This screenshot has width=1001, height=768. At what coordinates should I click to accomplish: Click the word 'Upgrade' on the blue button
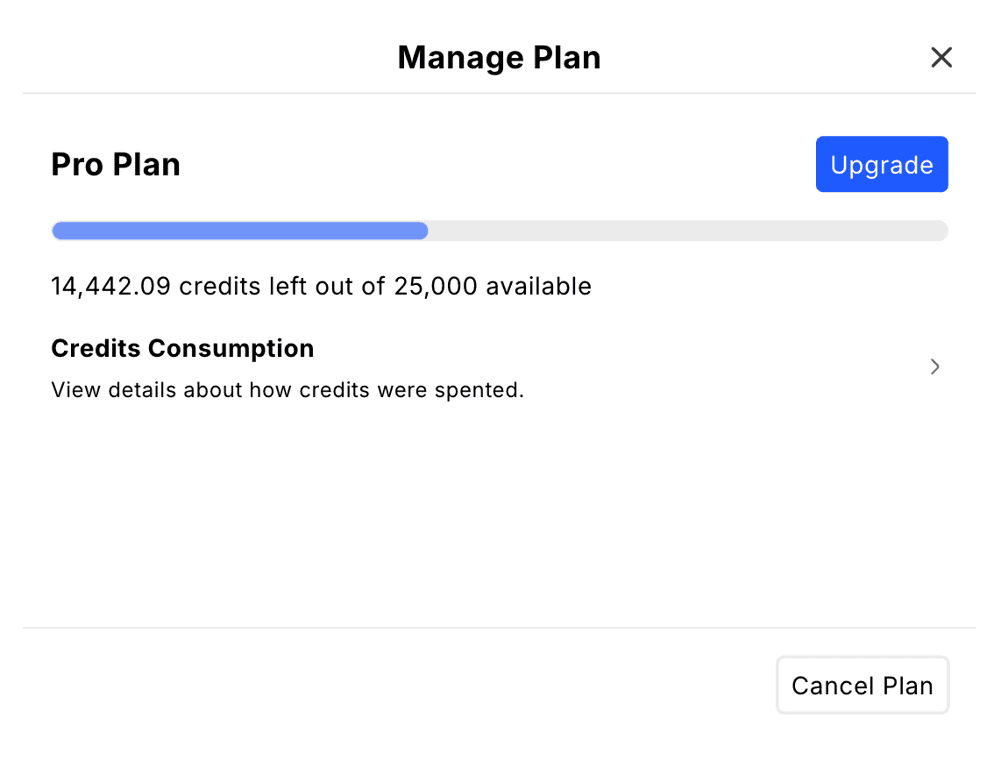coord(882,165)
